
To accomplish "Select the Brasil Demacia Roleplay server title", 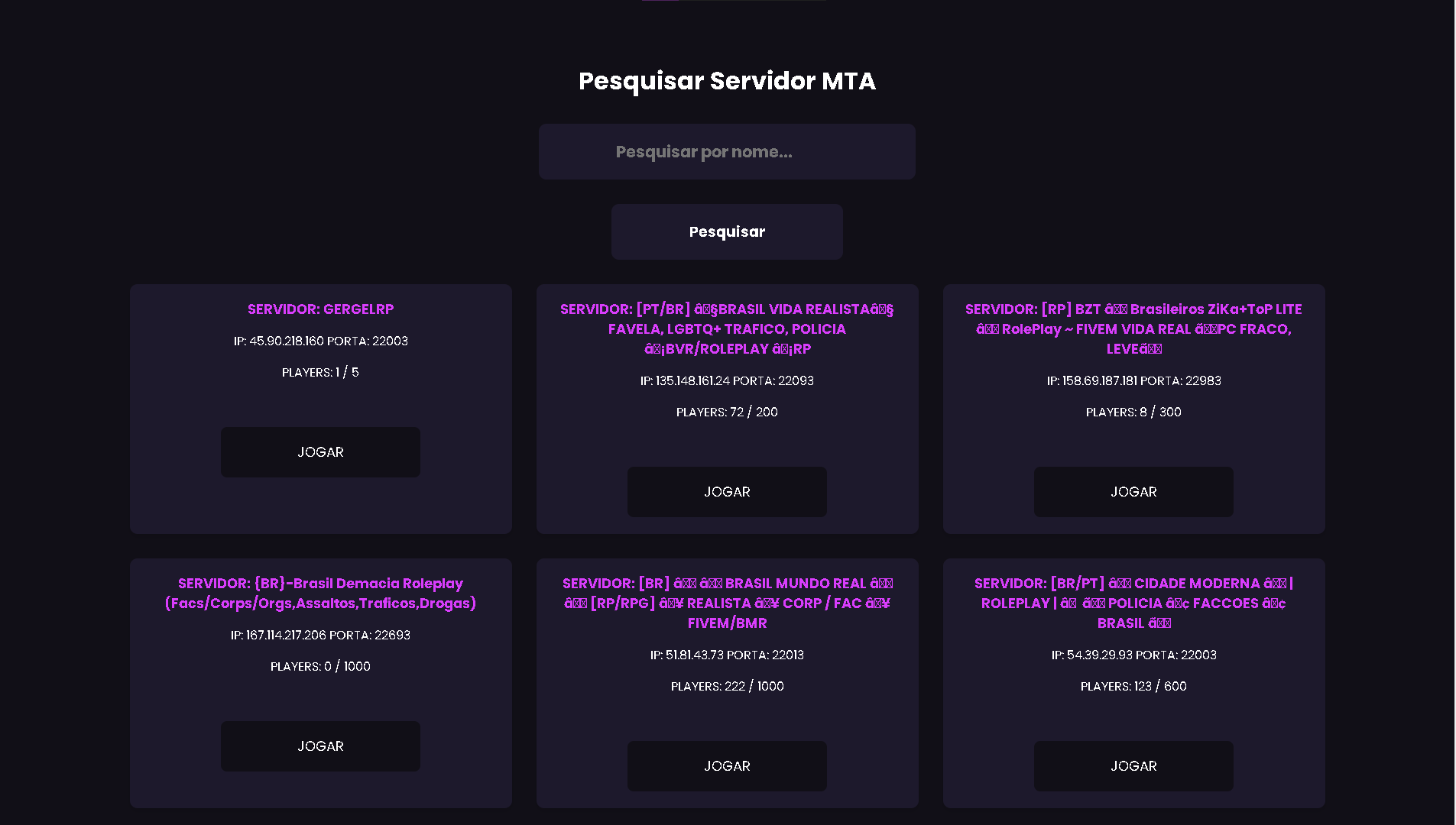I will coord(319,593).
